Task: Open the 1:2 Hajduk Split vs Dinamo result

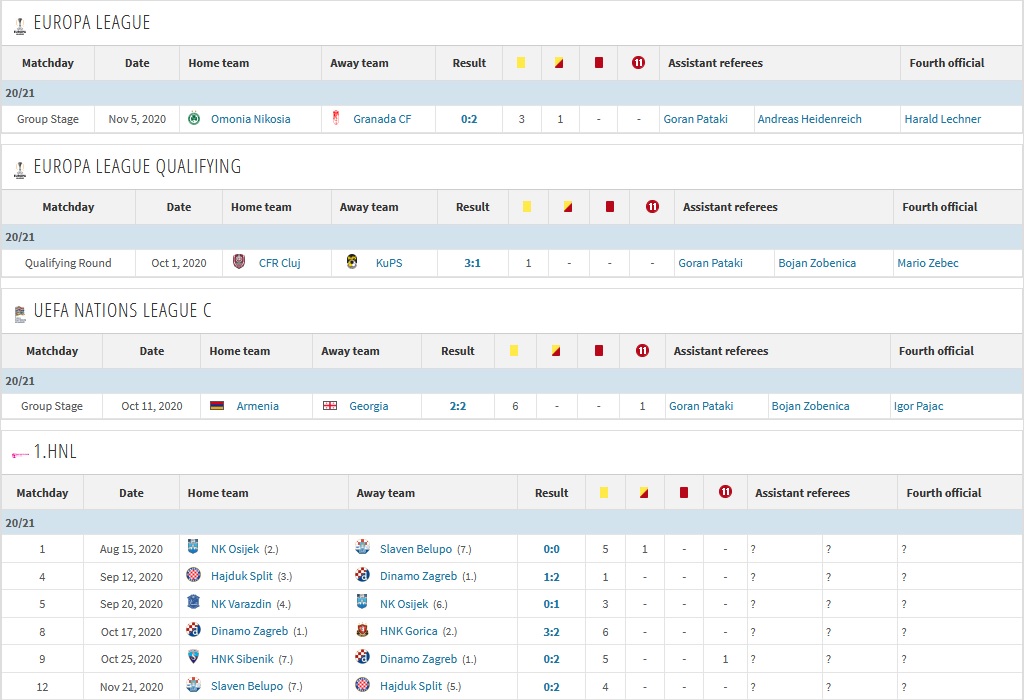Action: 551,577
